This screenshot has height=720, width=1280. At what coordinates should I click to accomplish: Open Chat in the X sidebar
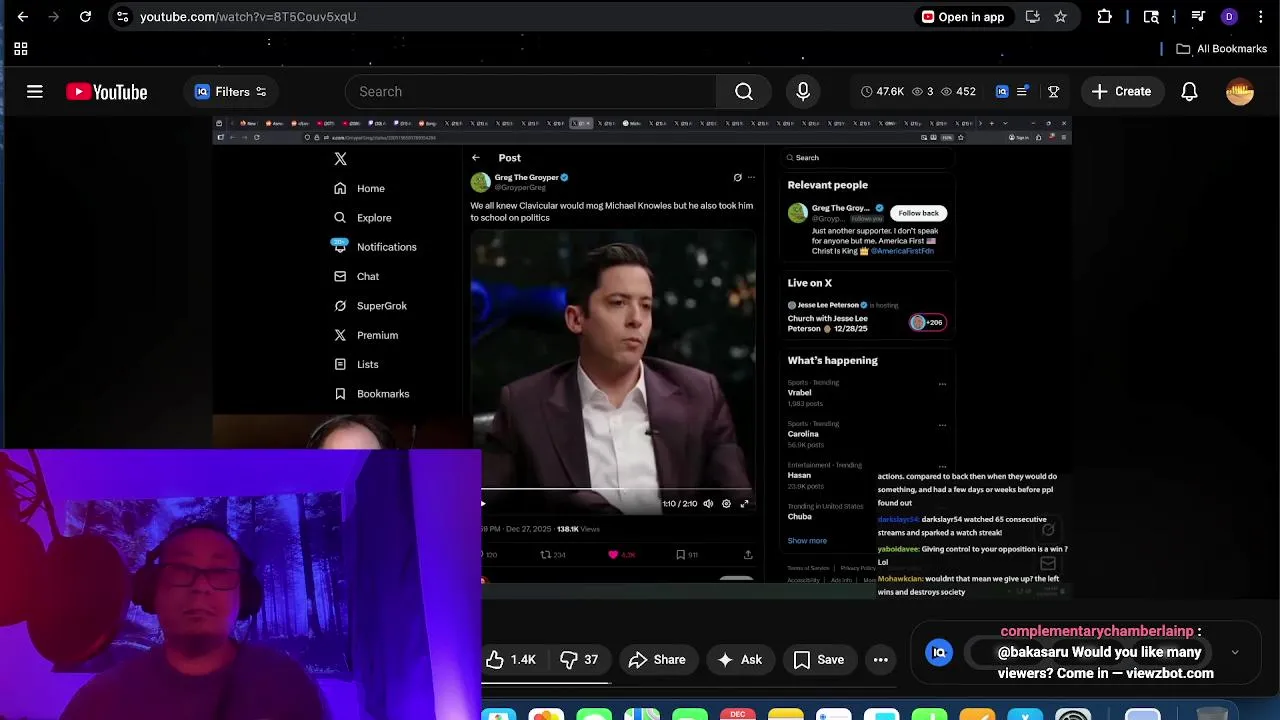click(x=357, y=277)
